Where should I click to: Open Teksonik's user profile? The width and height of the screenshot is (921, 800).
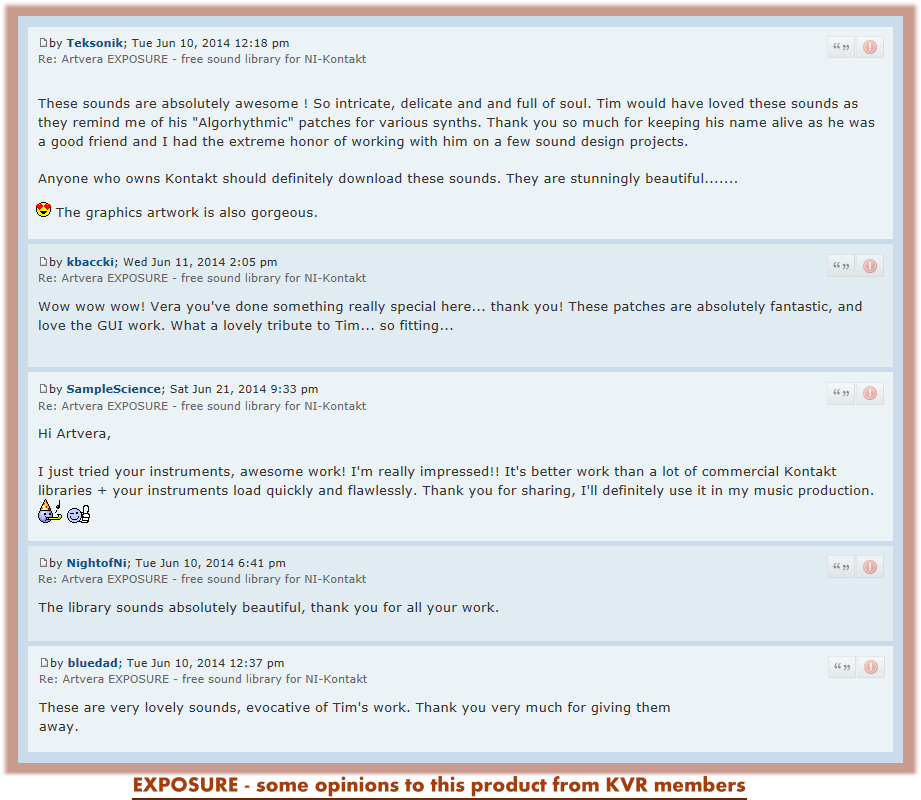[95, 43]
